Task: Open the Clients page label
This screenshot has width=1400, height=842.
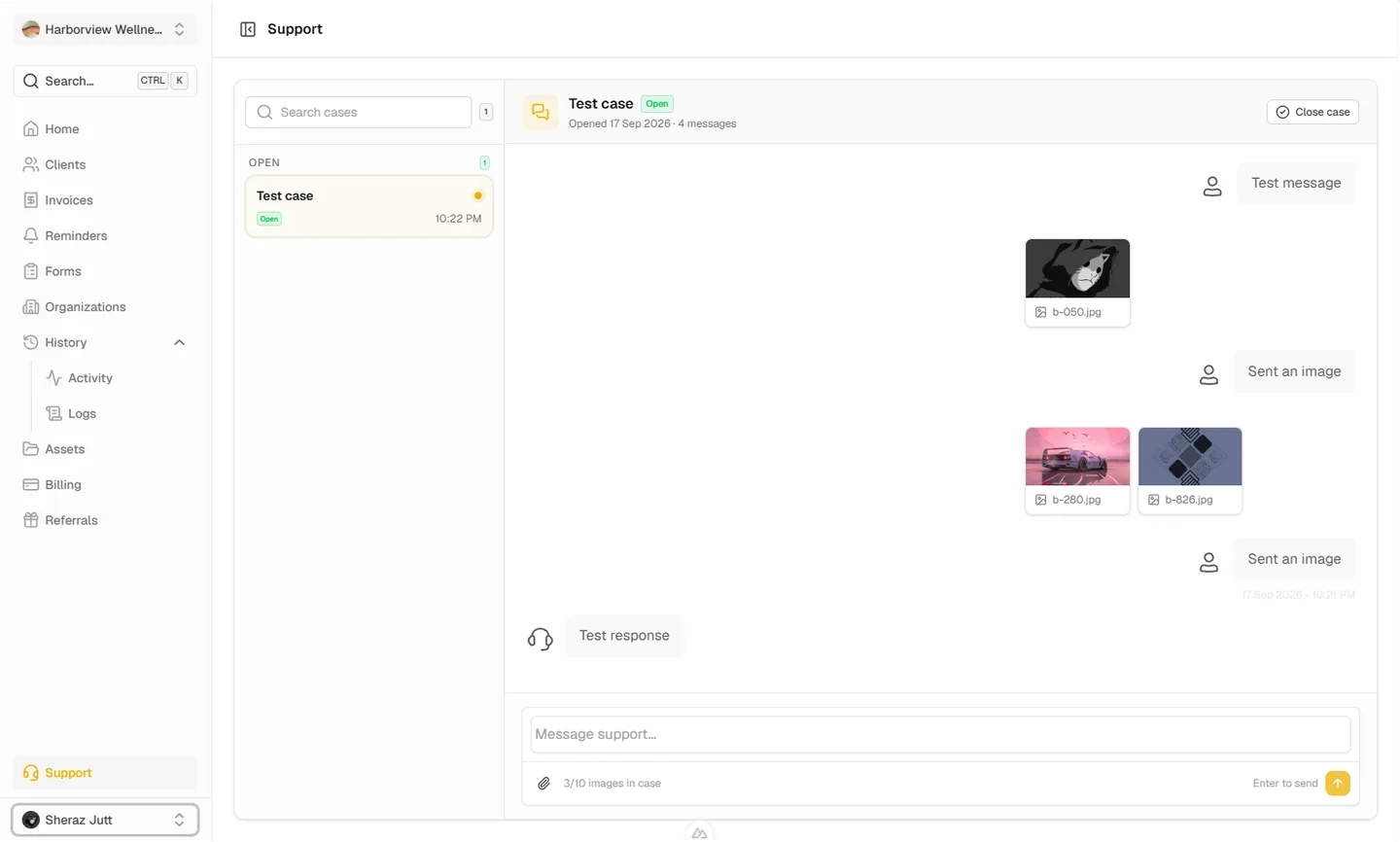Action: [x=65, y=164]
